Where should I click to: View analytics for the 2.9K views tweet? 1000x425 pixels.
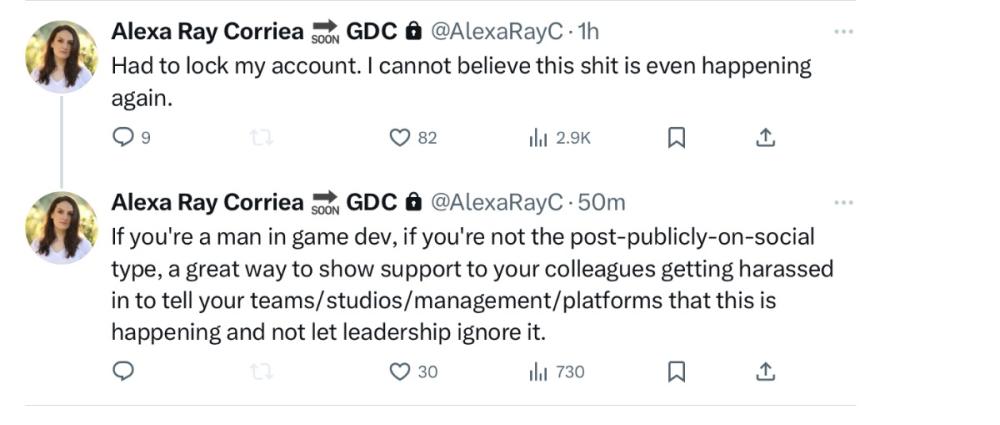537,138
